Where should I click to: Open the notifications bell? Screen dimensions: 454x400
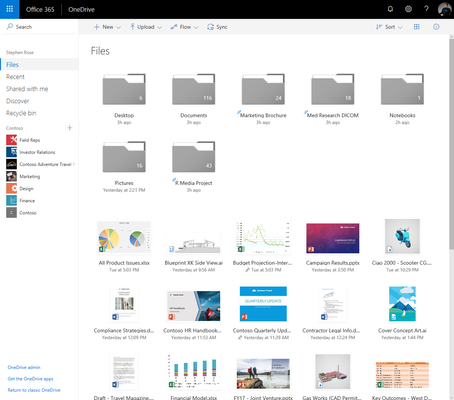[x=390, y=9]
